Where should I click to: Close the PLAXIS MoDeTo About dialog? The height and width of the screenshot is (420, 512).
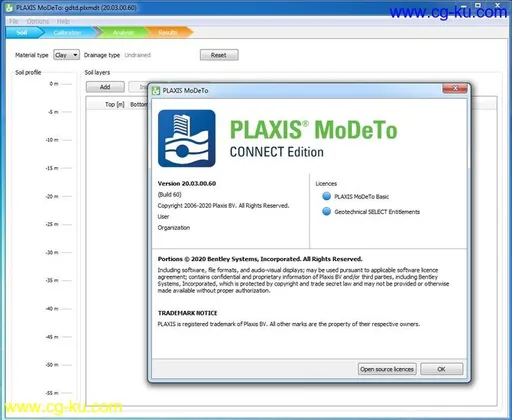[x=455, y=88]
